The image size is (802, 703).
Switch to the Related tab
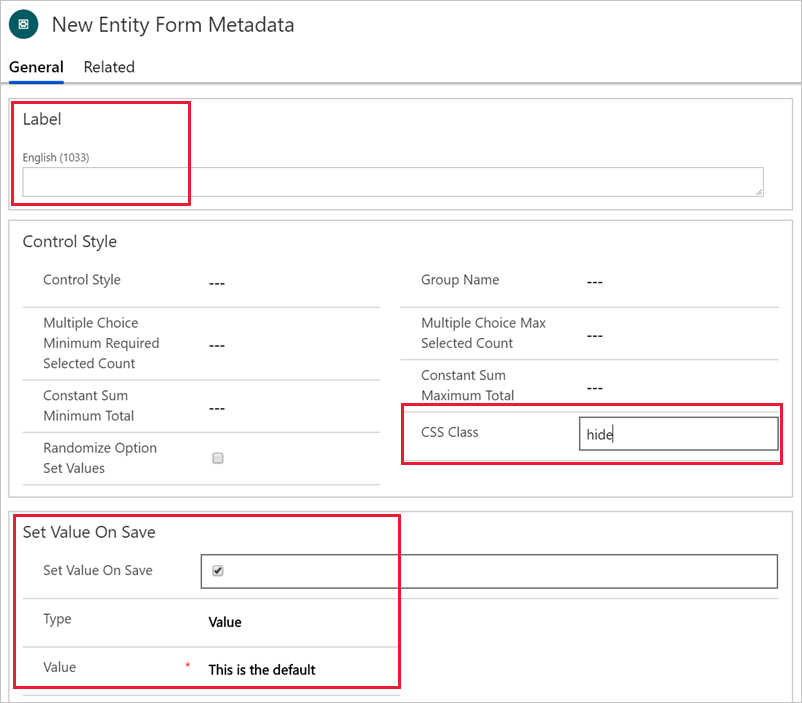coord(109,67)
